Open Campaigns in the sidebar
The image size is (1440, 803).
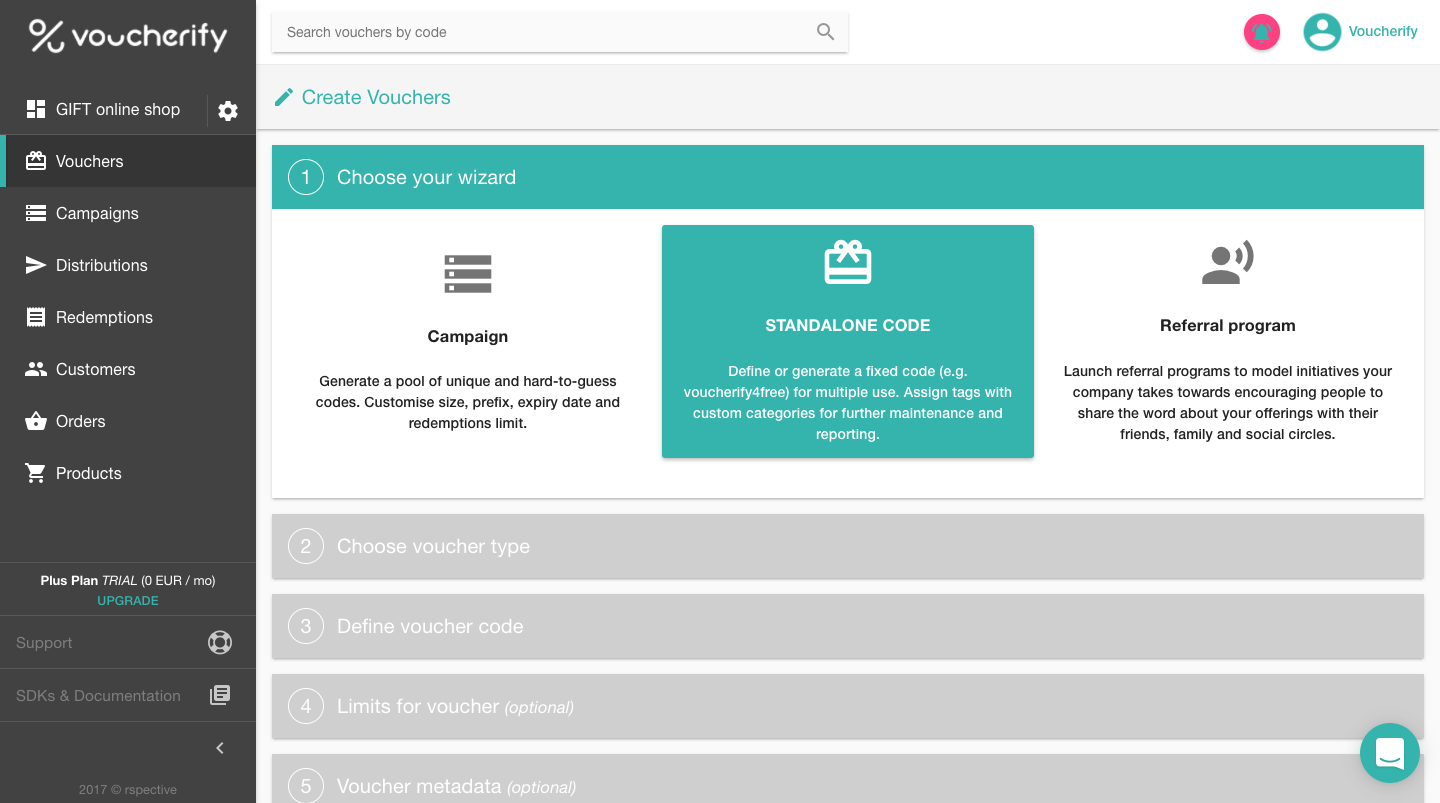click(128, 213)
